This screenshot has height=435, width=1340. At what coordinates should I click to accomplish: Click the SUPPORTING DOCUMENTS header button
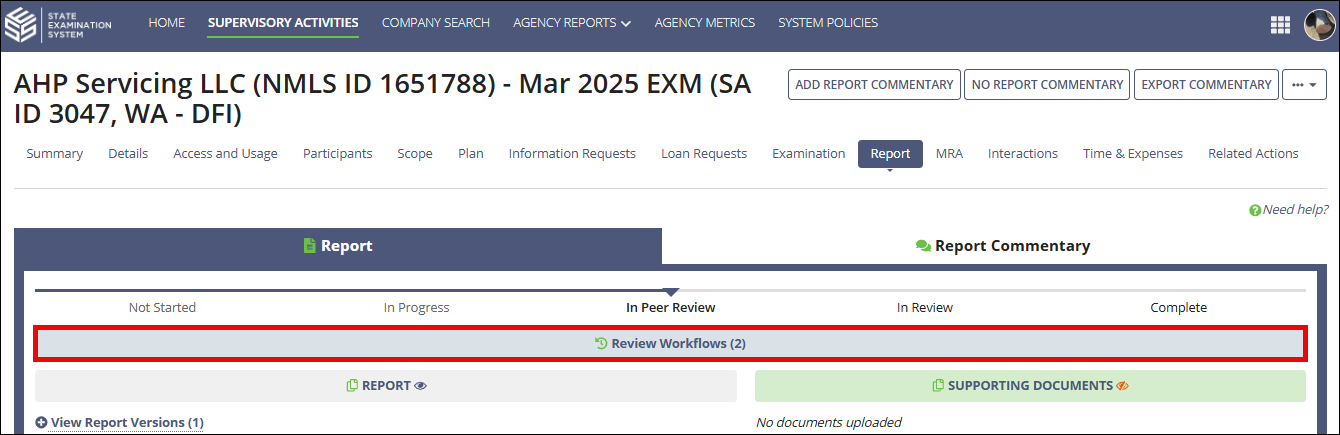tap(1030, 385)
